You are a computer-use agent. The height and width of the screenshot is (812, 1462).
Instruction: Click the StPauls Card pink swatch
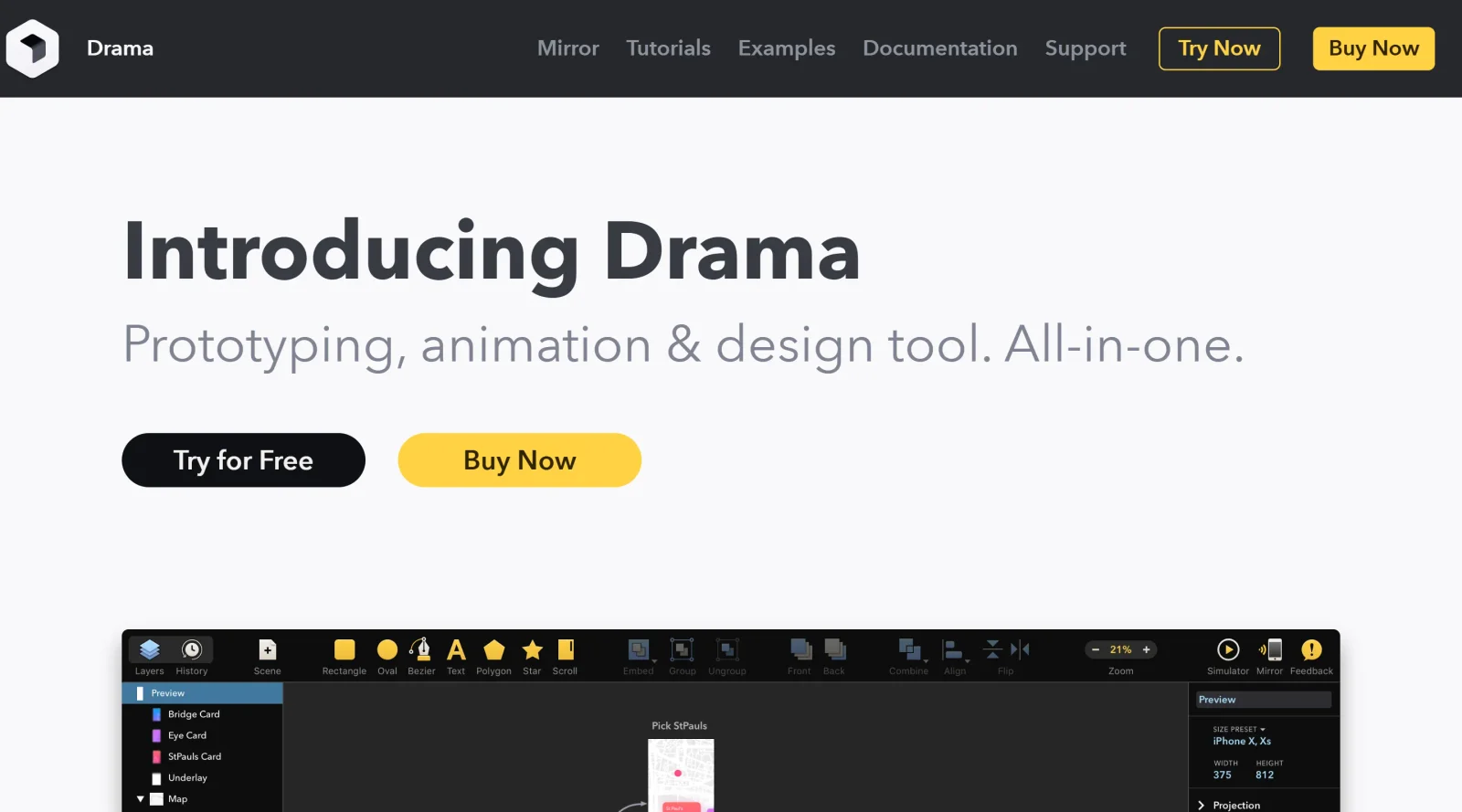click(156, 756)
